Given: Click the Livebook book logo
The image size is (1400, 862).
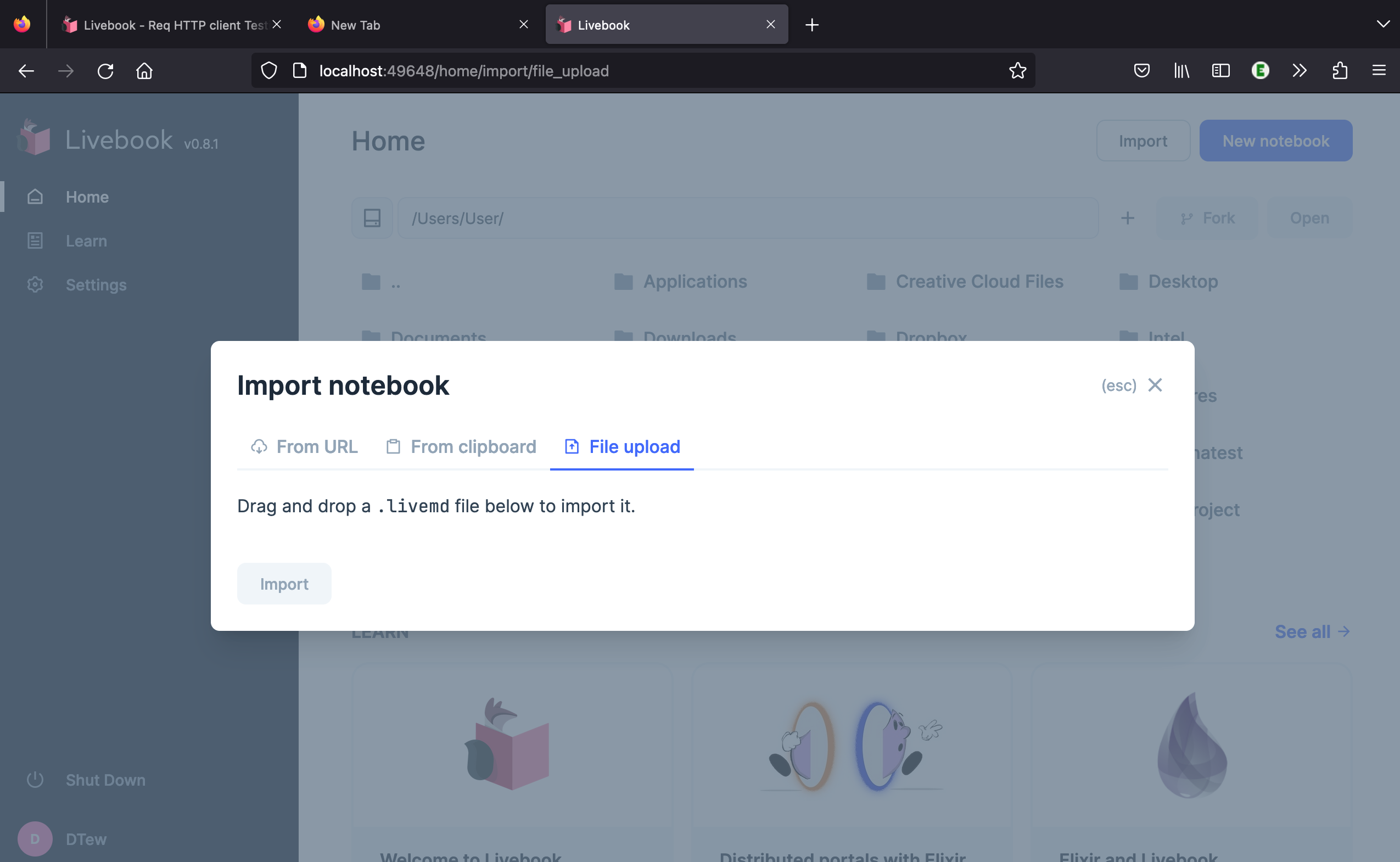Looking at the screenshot, I should point(33,137).
